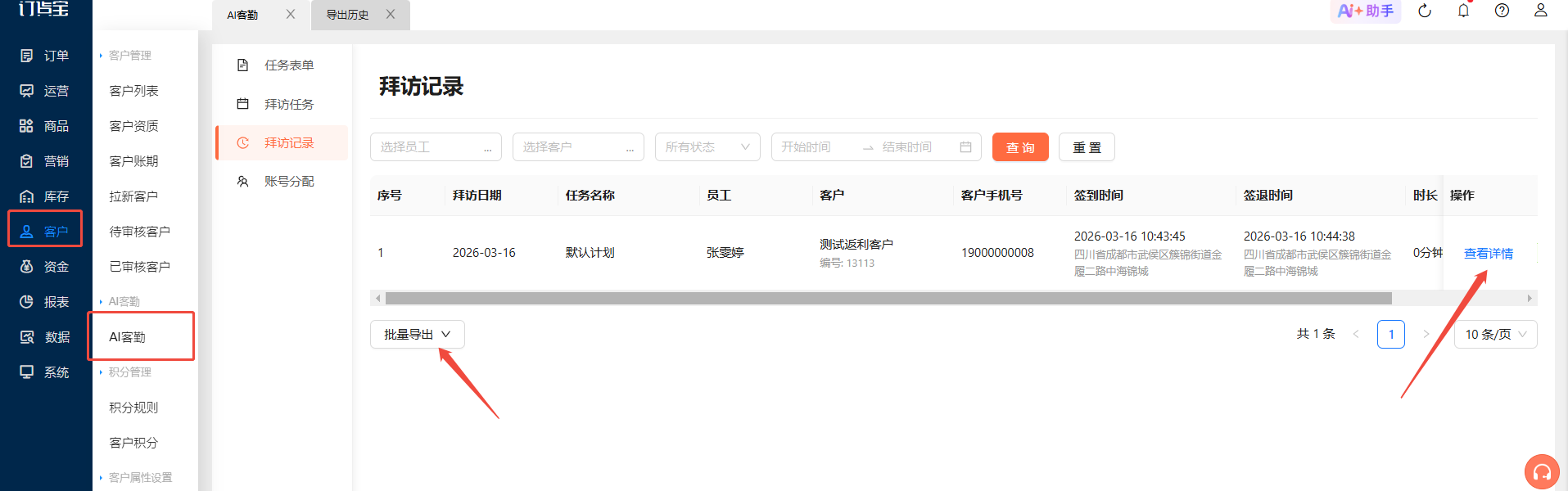Click the 重置 button

(x=1087, y=147)
